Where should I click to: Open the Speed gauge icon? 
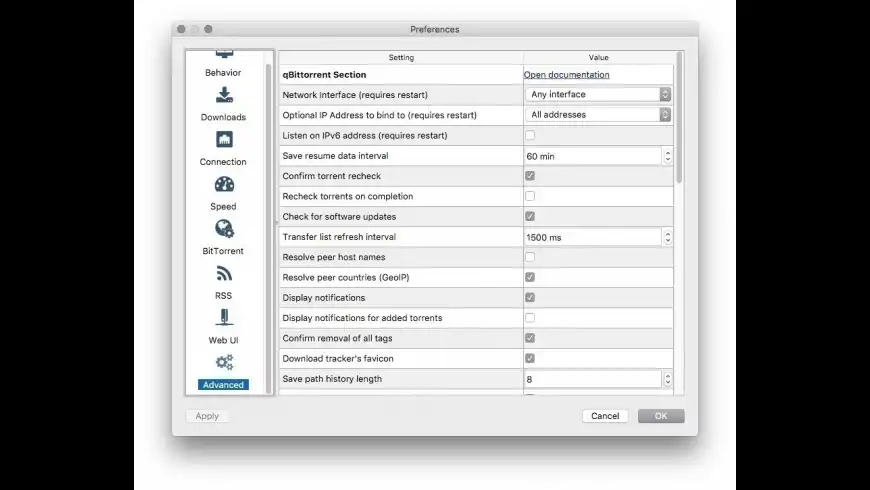pos(224,184)
